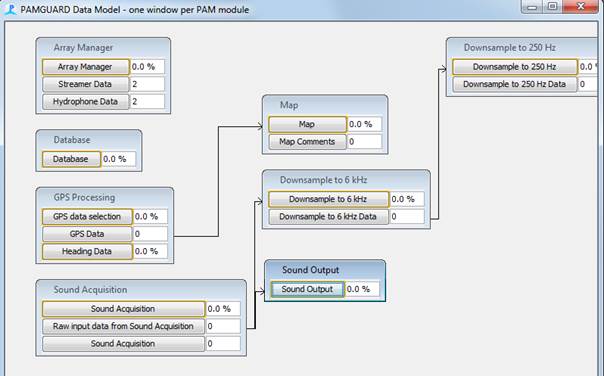The width and height of the screenshot is (604, 376).
Task: Select the highlighted Sound Output button
Action: pyautogui.click(x=307, y=289)
